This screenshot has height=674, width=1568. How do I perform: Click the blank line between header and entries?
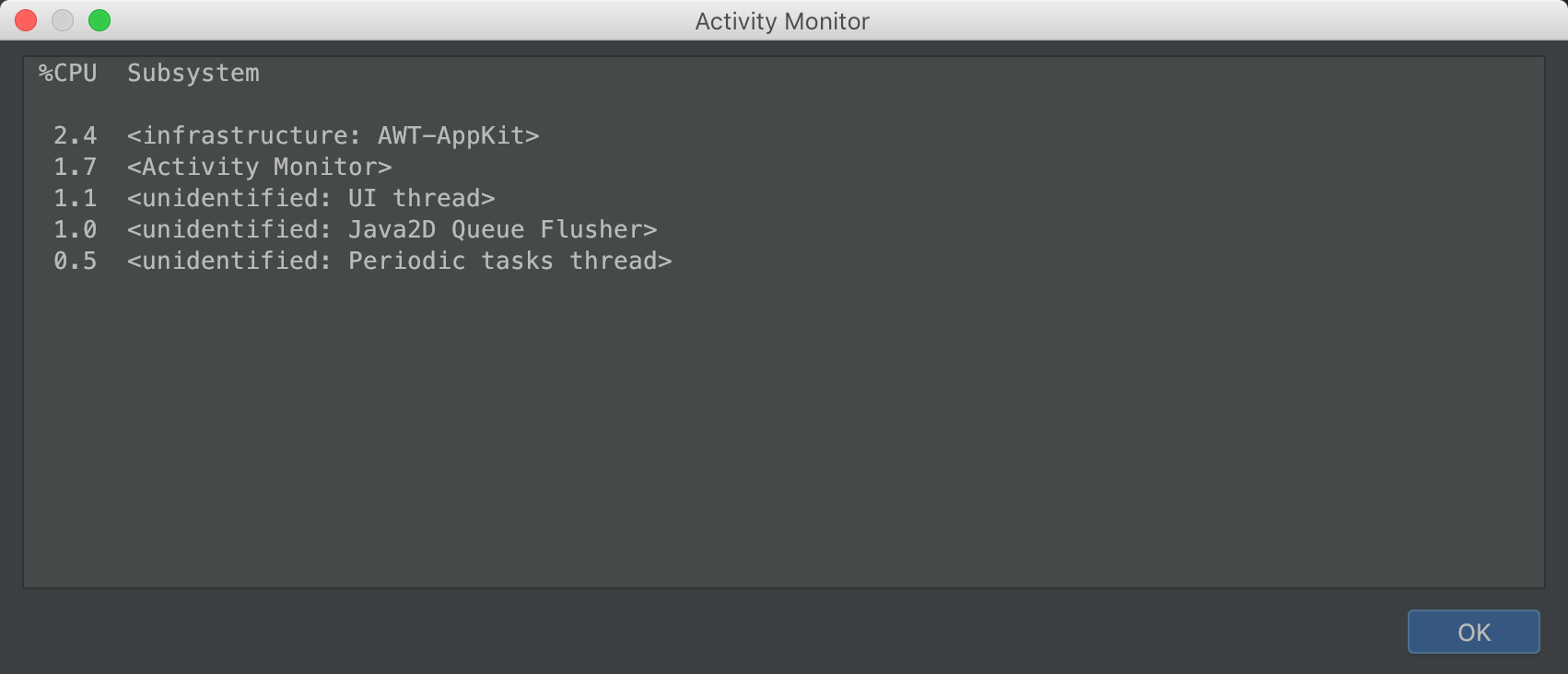[783, 104]
